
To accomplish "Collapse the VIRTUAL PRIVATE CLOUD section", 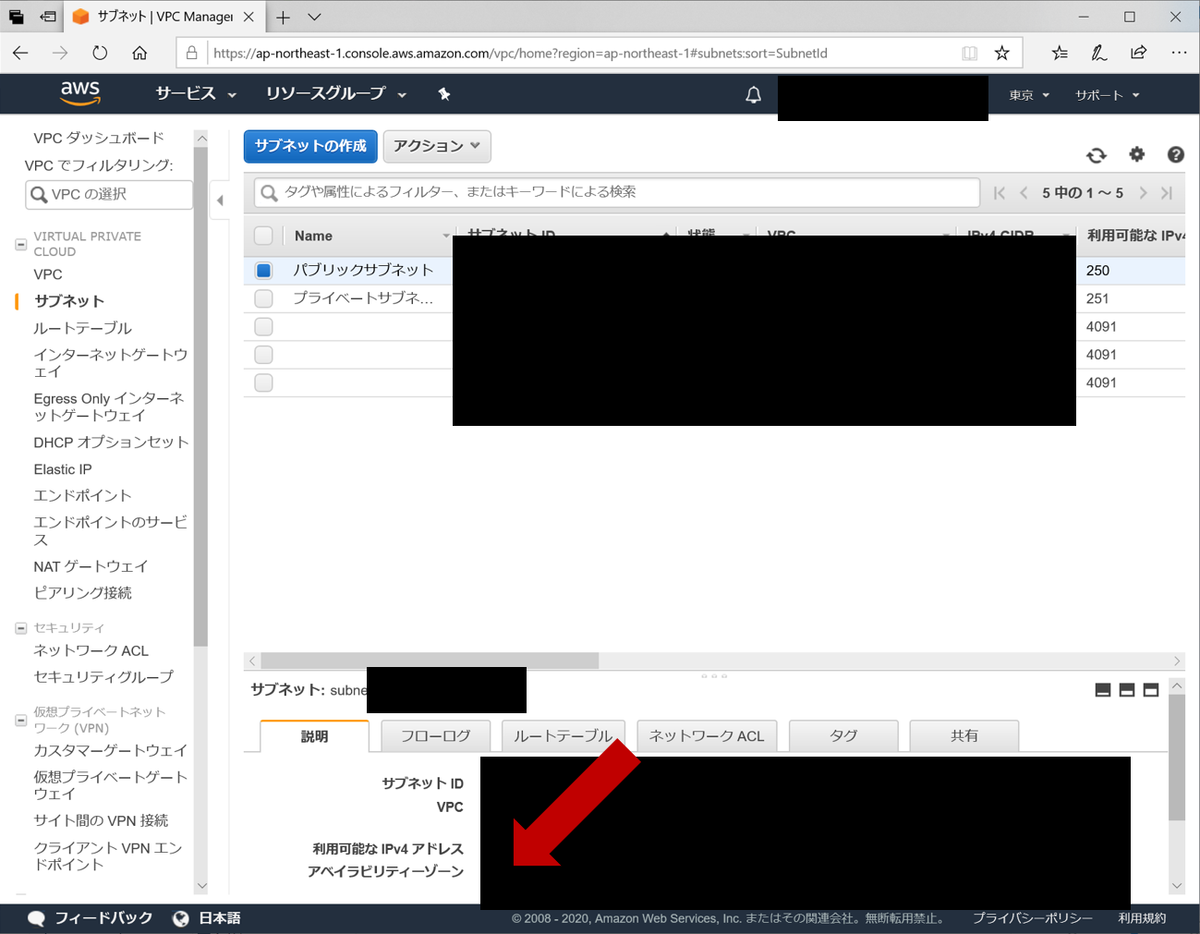I will tap(21, 244).
